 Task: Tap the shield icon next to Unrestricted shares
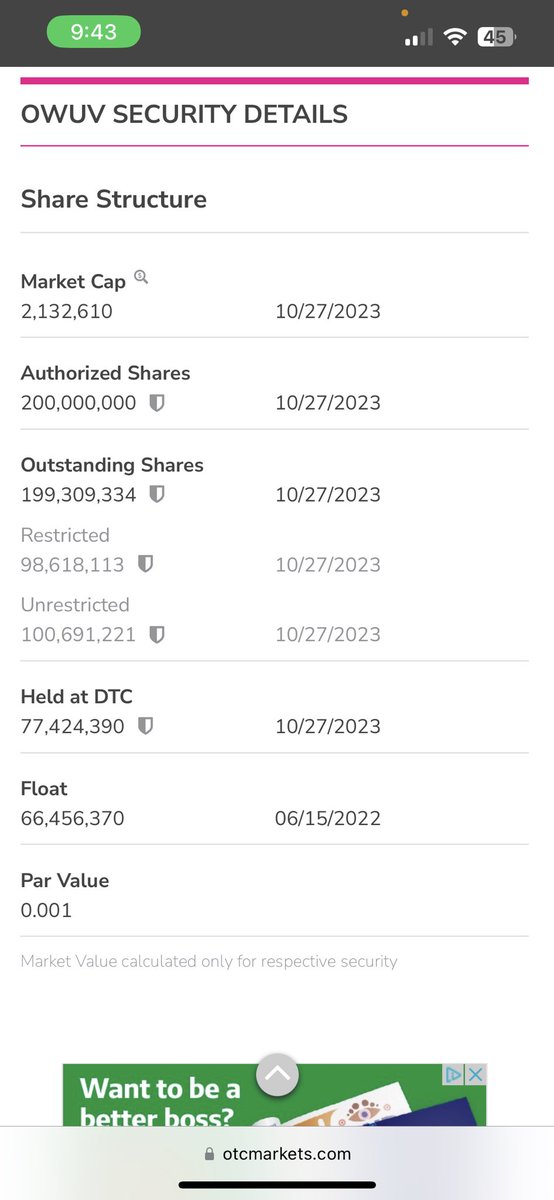pos(157,635)
